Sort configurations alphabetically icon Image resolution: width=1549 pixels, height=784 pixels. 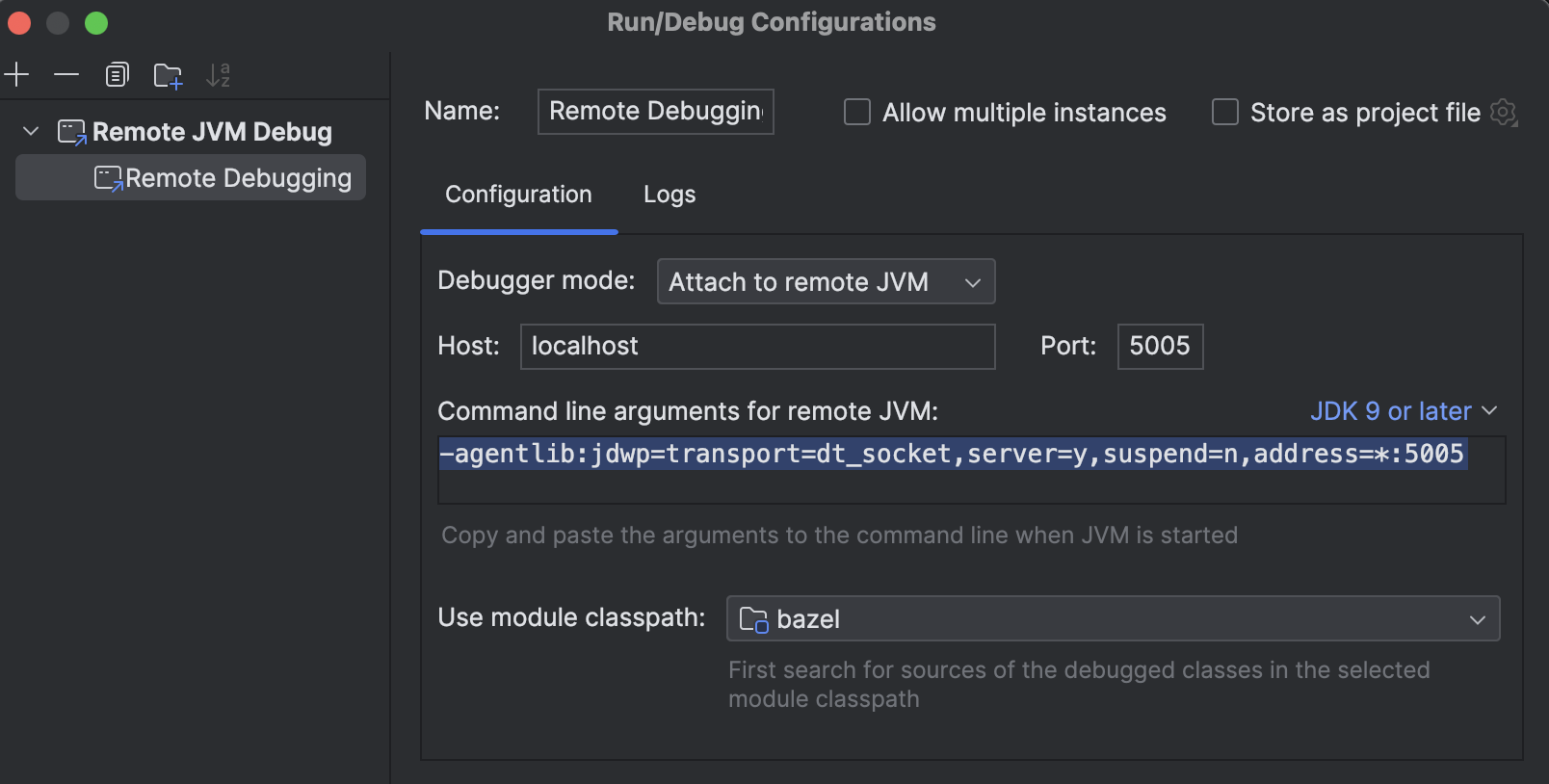[219, 75]
